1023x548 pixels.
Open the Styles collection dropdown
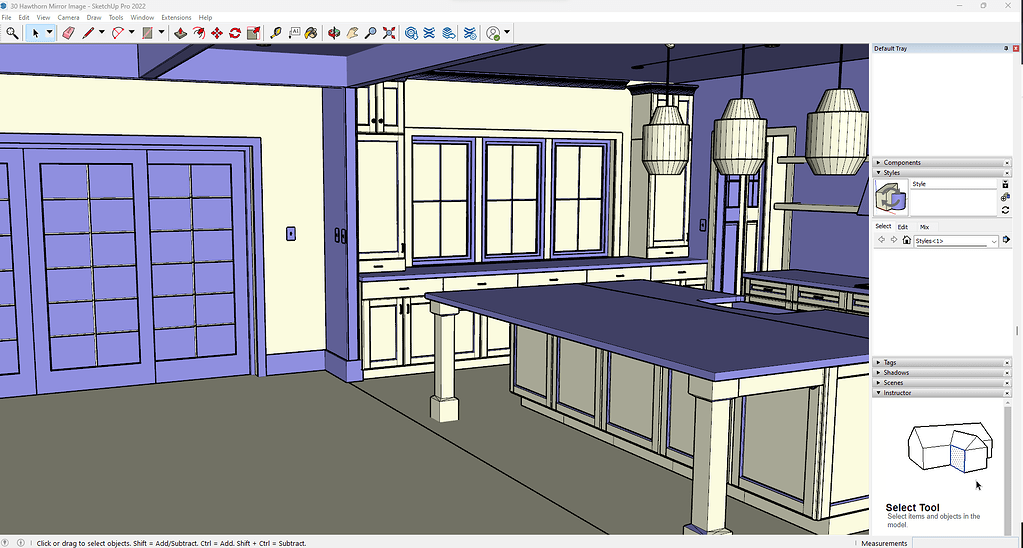pos(994,241)
